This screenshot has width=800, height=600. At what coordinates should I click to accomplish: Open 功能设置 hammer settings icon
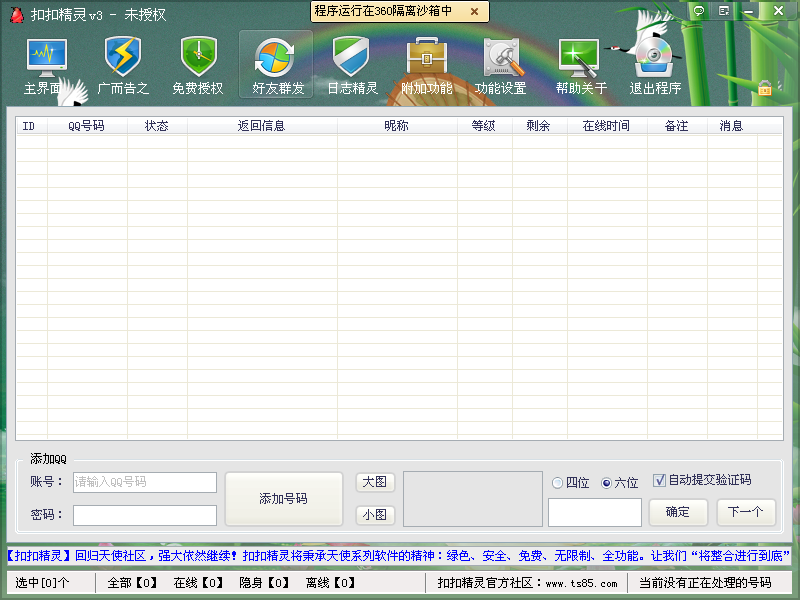(501, 65)
